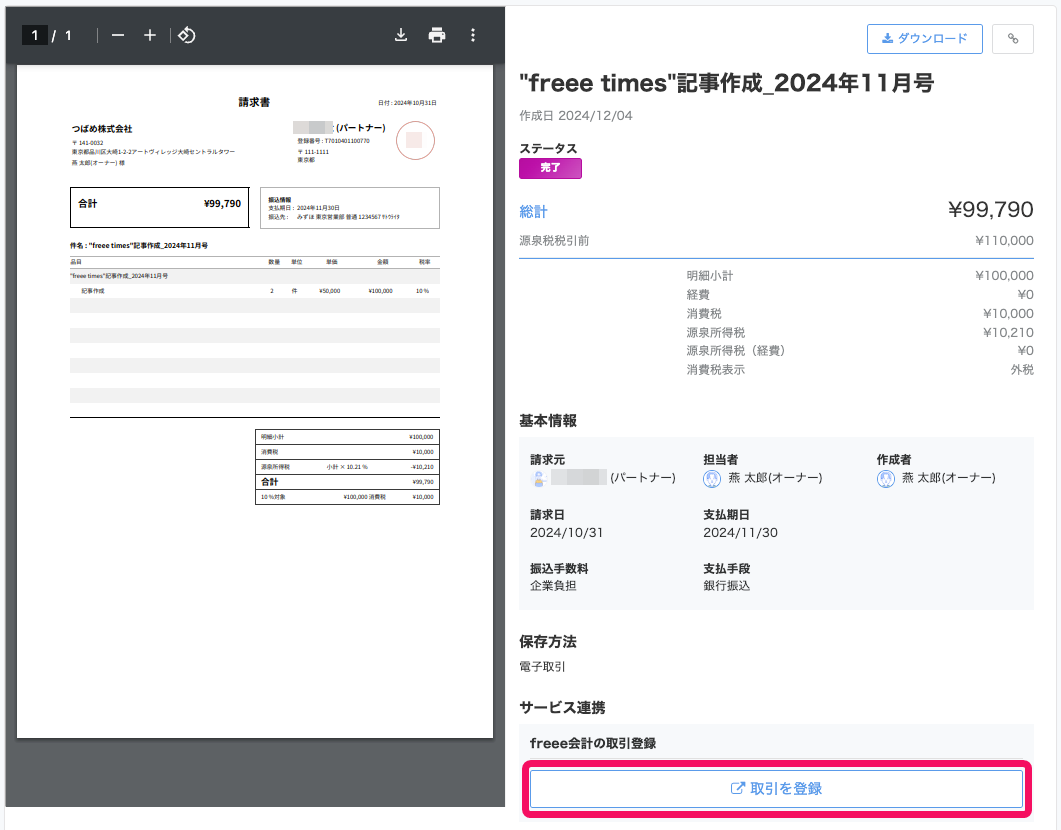Rotate the PDF page counterclockwise
Image resolution: width=1061 pixels, height=830 pixels.
(187, 35)
